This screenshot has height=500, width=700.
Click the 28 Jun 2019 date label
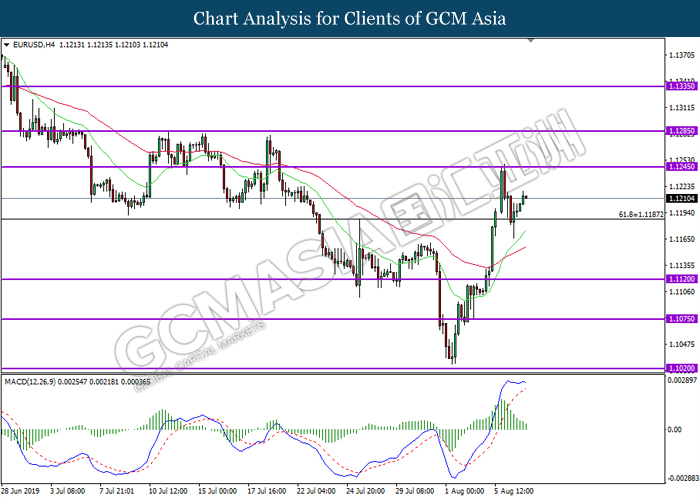pos(21,491)
